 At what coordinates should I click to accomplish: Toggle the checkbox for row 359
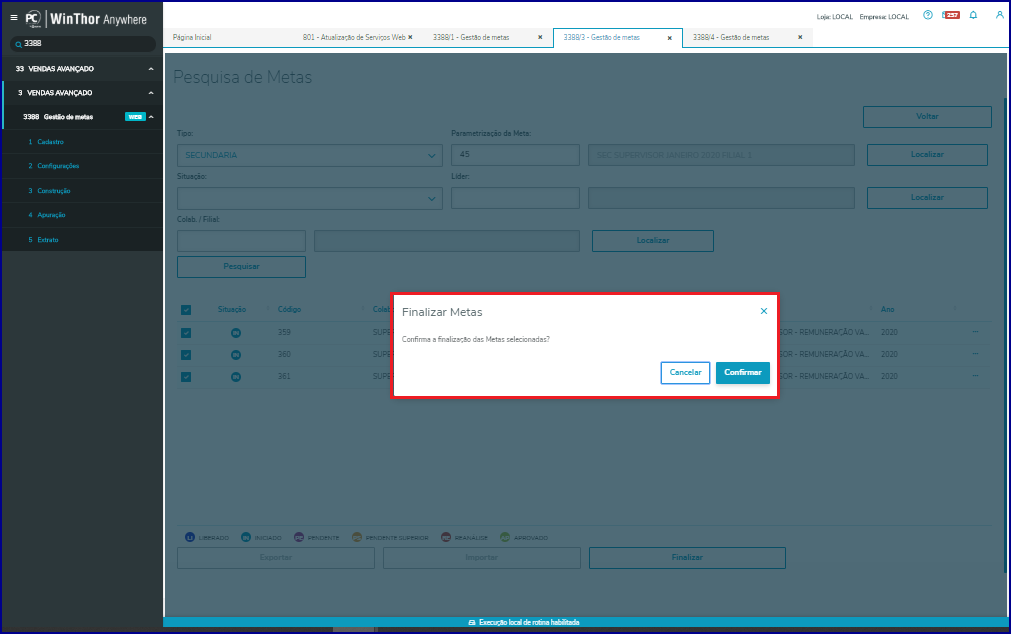pyautogui.click(x=186, y=333)
